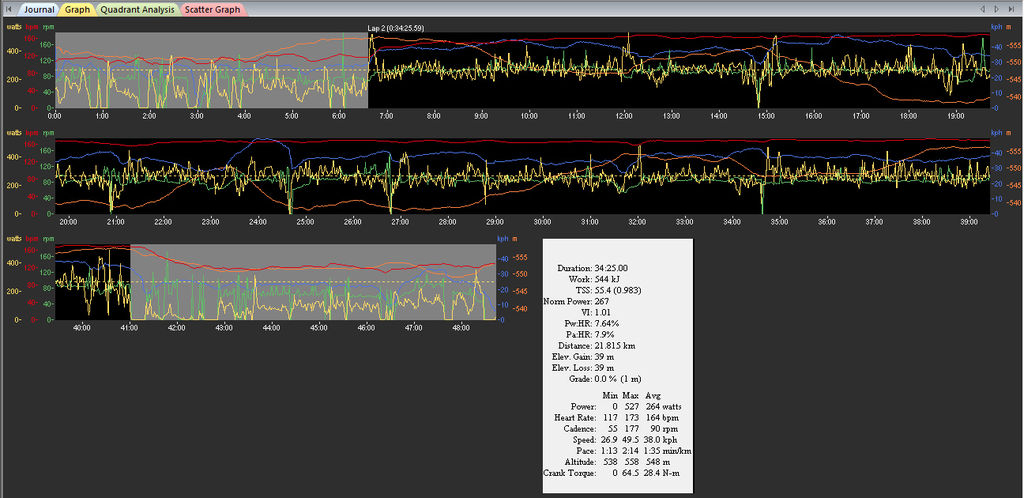
Task: Click the rpm axis label on top chart
Action: click(47, 28)
